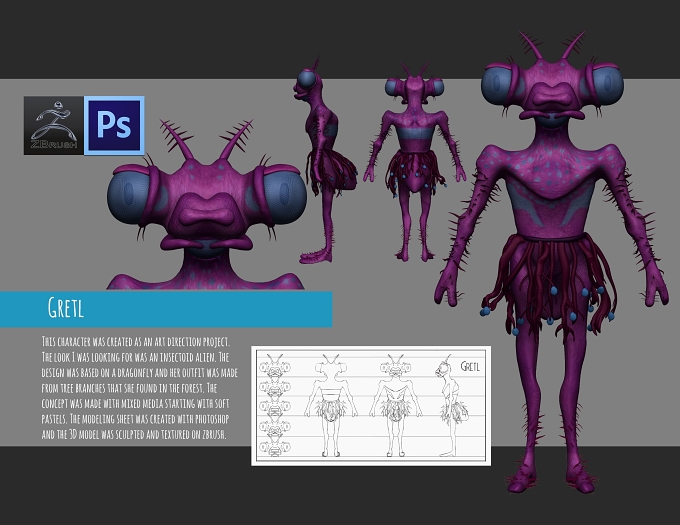Click the stacked head sketches in modeling sheet
Viewport: 680px width, 525px height.
click(275, 405)
